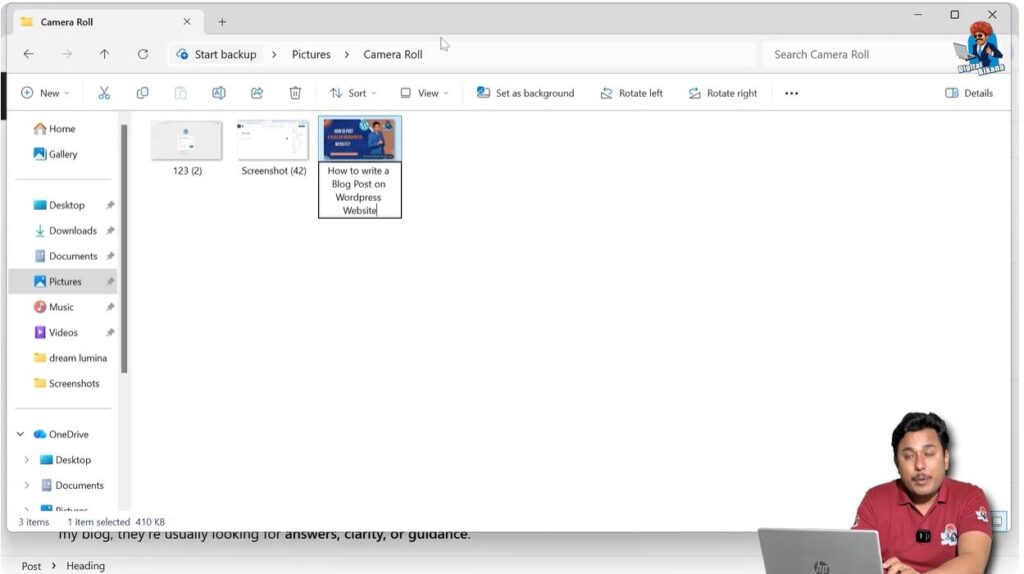The height and width of the screenshot is (574, 1024).
Task: Click the pin icon beside Downloads
Action: pos(110,231)
